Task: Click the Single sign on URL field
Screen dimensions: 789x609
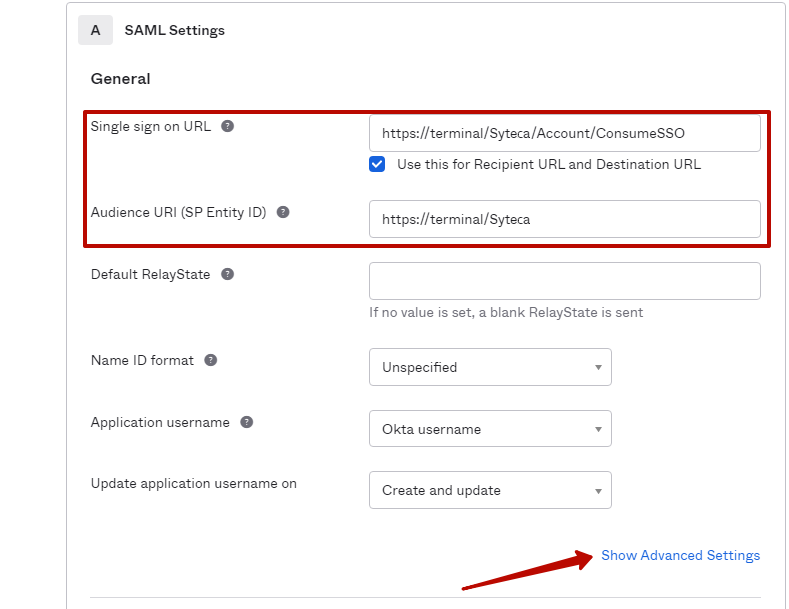Action: tap(564, 133)
